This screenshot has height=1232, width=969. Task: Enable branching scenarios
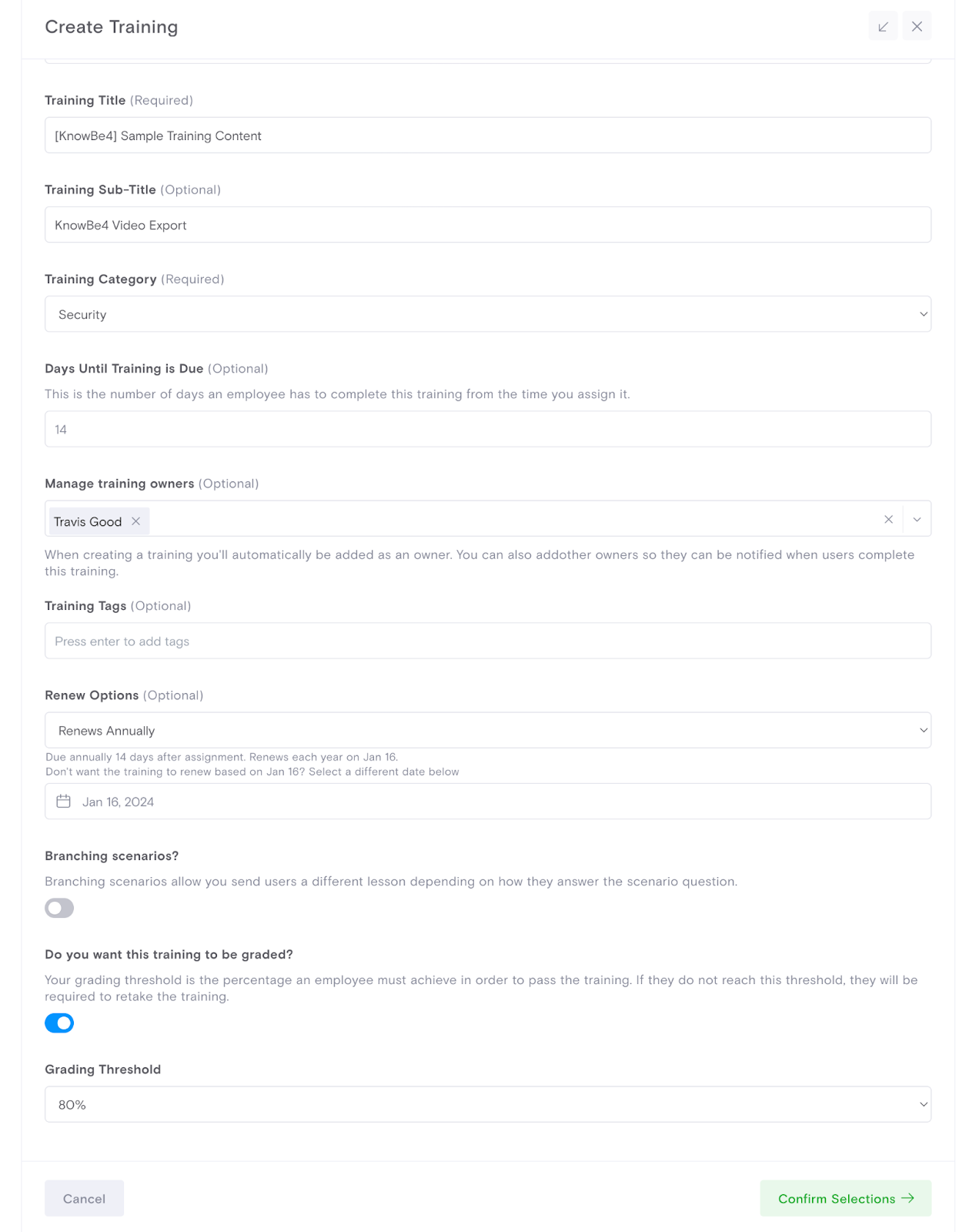[x=58, y=908]
